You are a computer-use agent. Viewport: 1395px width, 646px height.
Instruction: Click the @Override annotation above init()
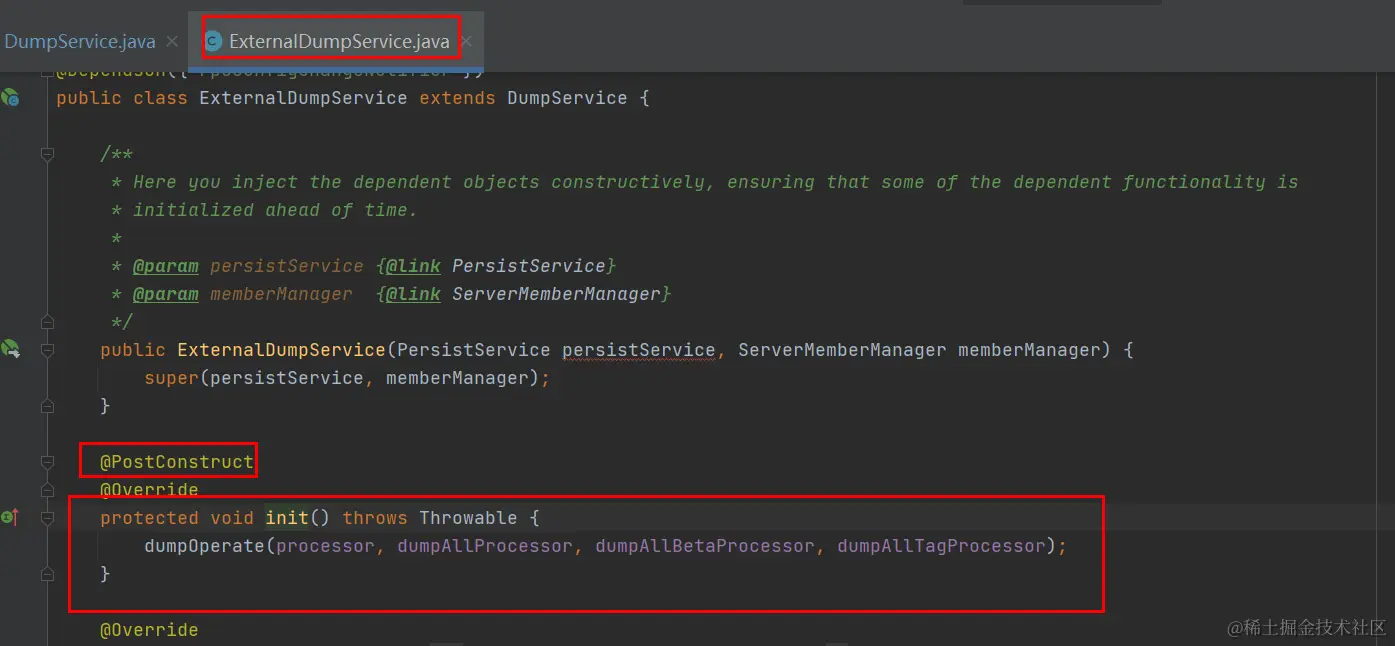pyautogui.click(x=149, y=490)
